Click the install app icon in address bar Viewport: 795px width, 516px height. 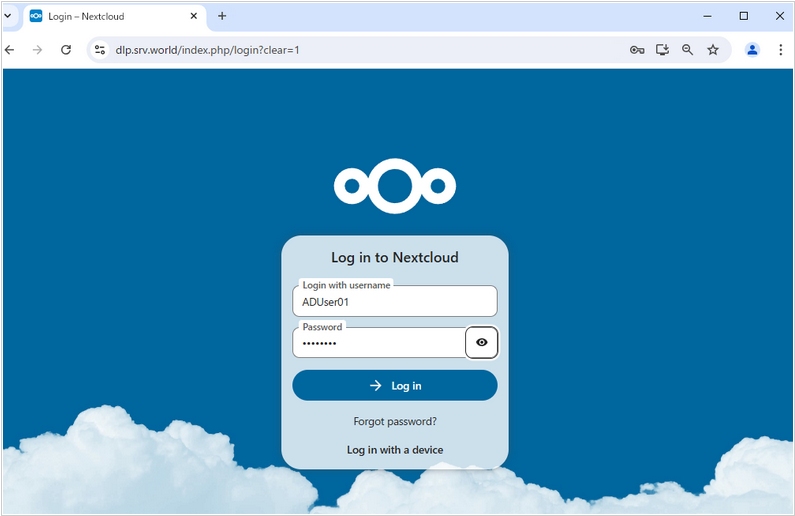pos(662,50)
